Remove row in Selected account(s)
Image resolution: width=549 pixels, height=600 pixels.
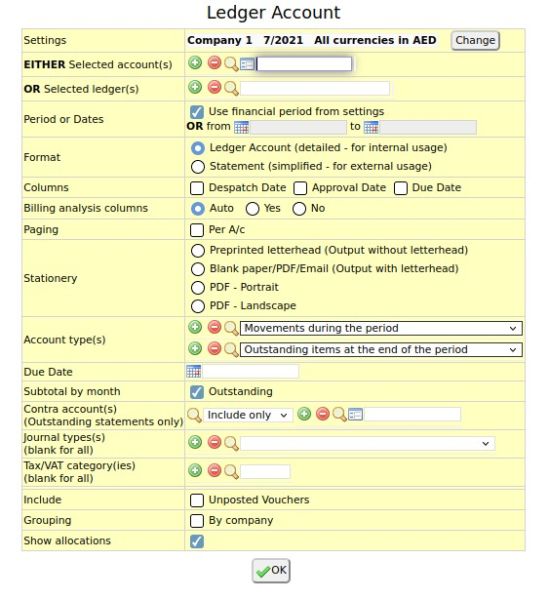click(214, 62)
